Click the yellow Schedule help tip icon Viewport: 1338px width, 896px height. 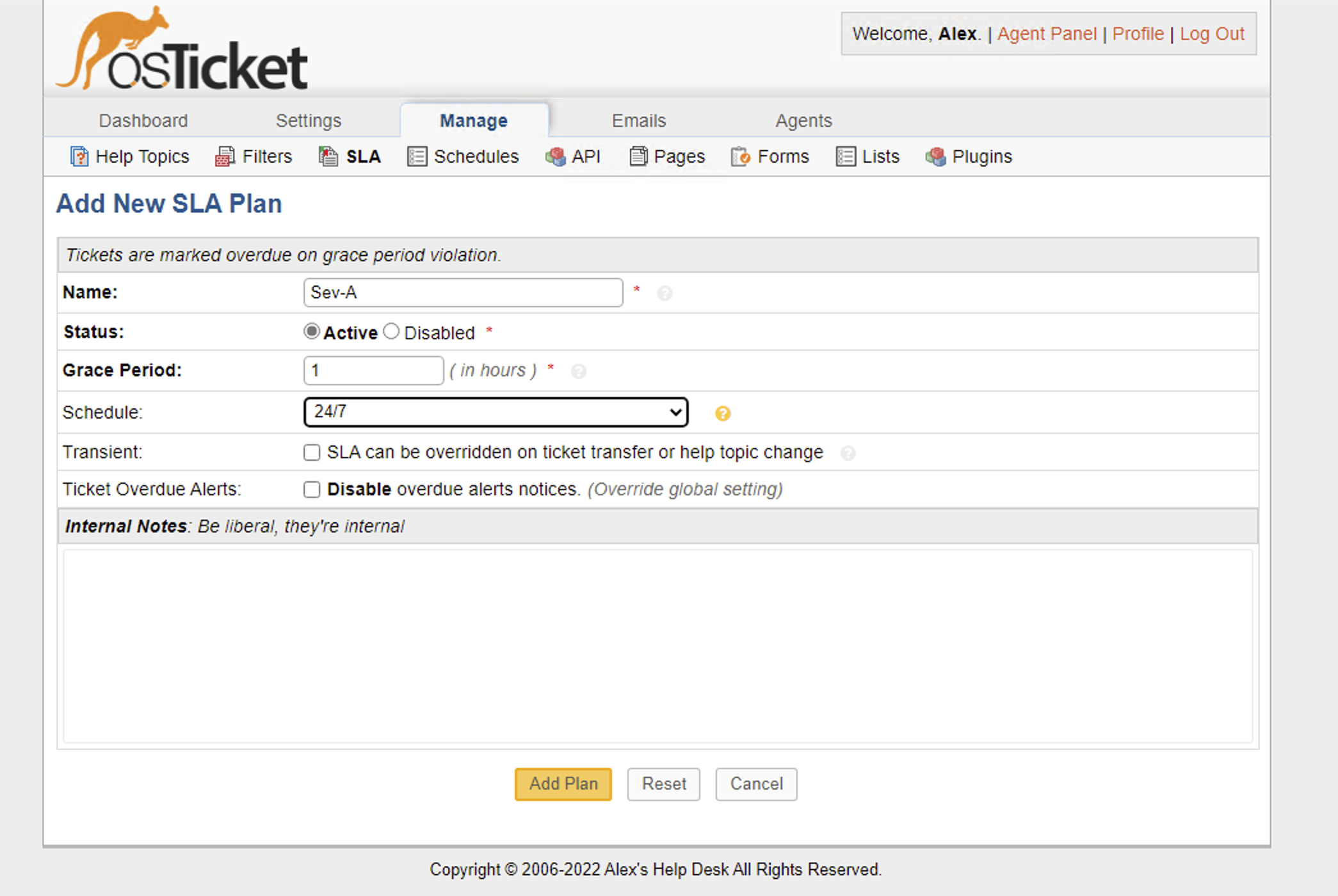(722, 413)
